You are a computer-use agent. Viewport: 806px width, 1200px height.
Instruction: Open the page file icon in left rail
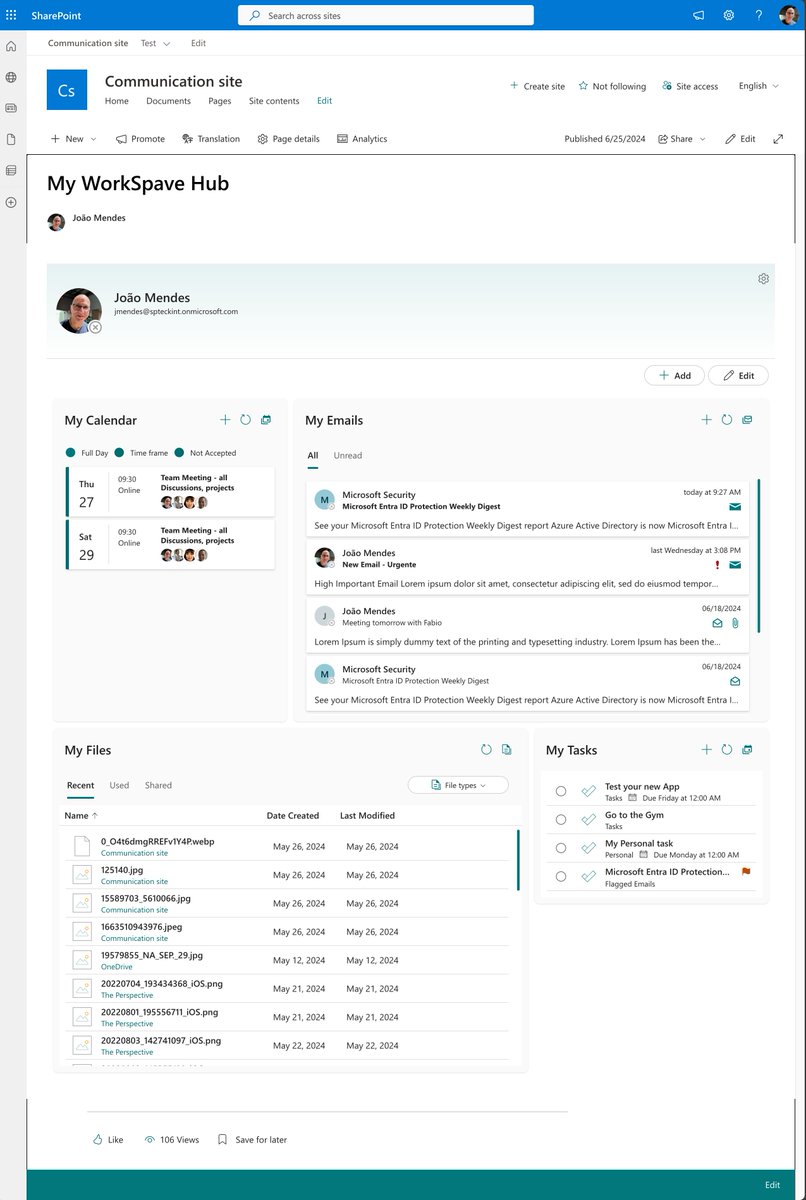[11, 139]
